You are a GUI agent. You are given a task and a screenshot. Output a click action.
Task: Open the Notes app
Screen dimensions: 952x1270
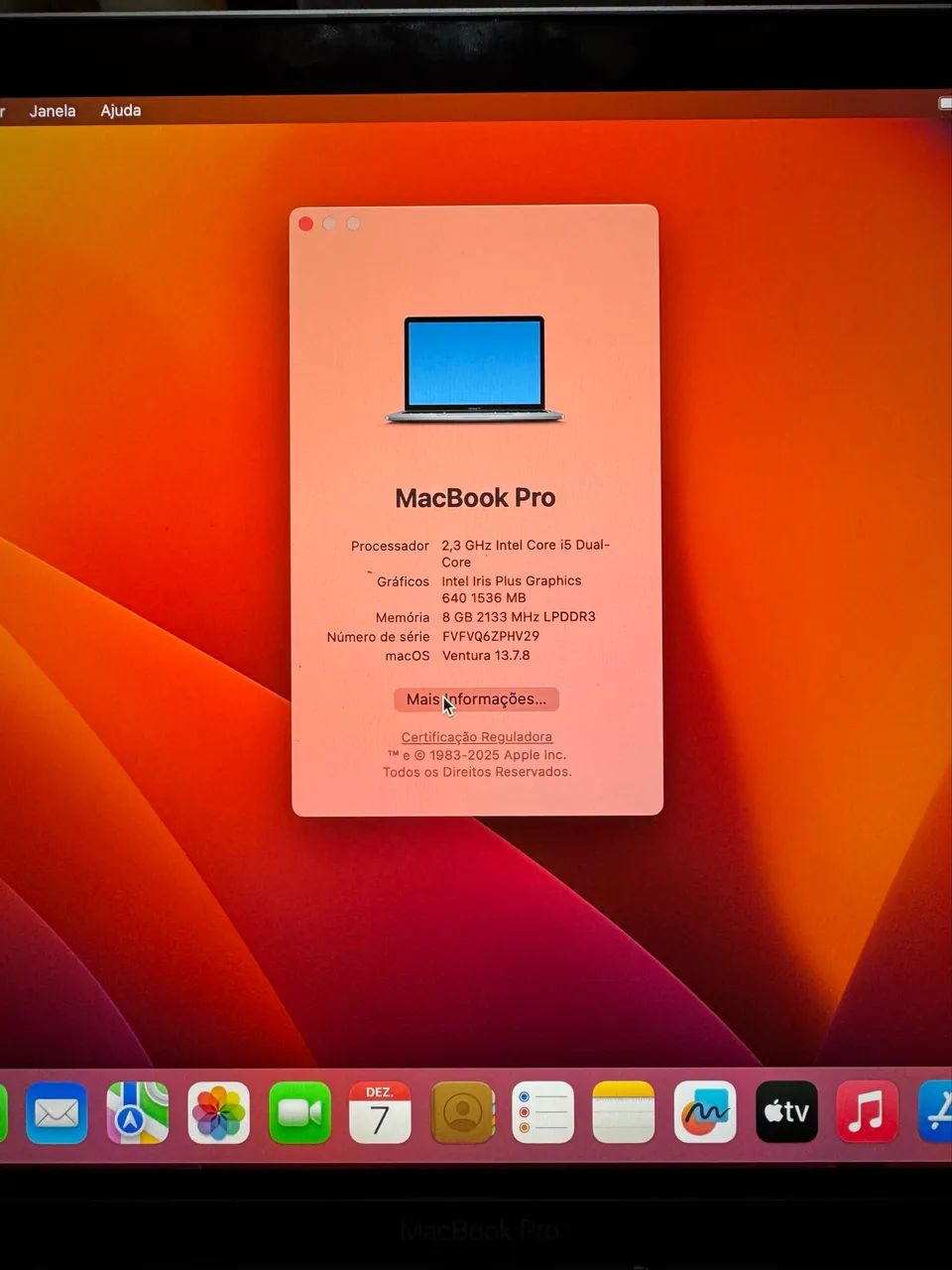click(622, 1112)
